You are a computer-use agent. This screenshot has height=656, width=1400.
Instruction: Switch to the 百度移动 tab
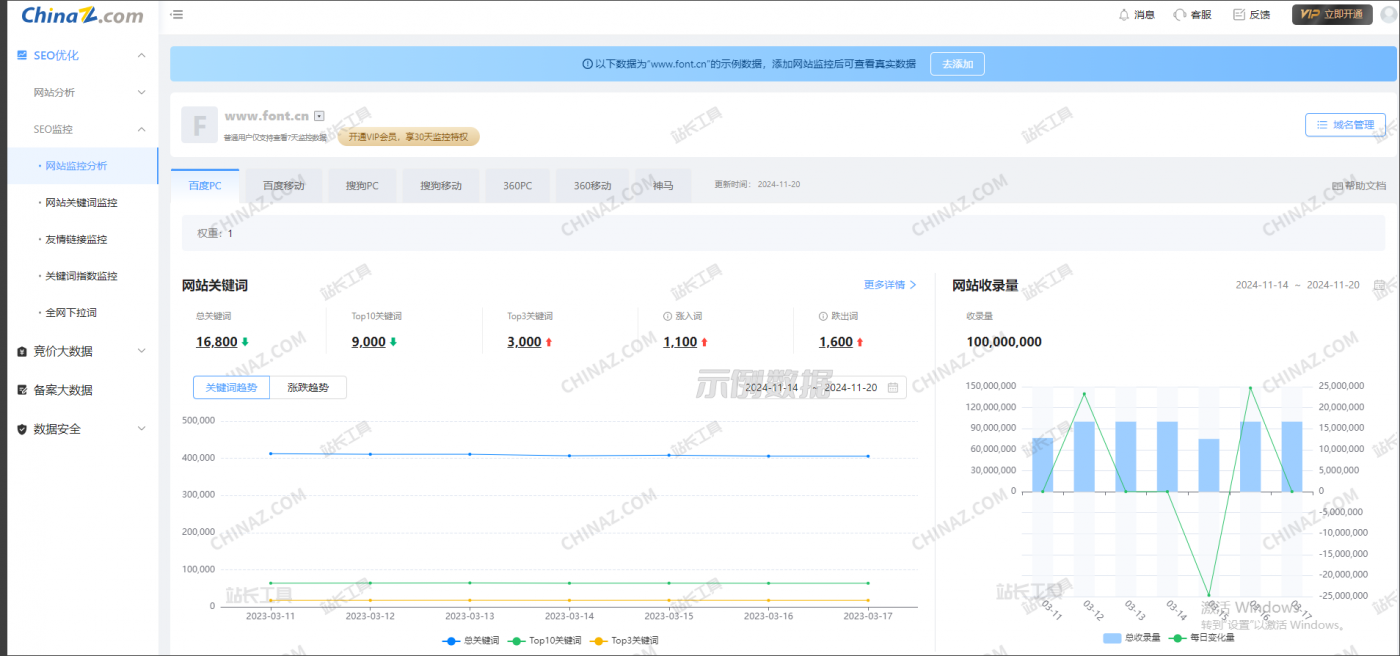pos(283,186)
